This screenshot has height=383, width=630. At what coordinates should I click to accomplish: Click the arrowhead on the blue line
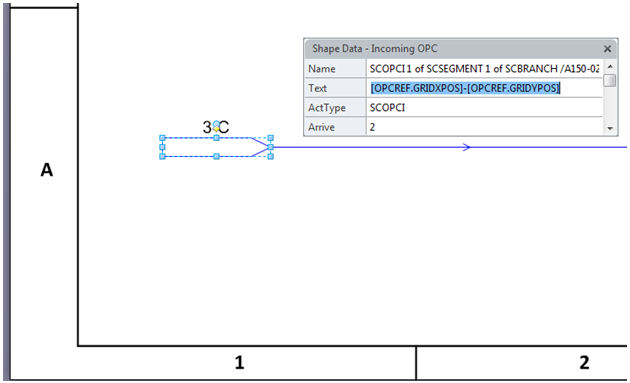[466, 147]
